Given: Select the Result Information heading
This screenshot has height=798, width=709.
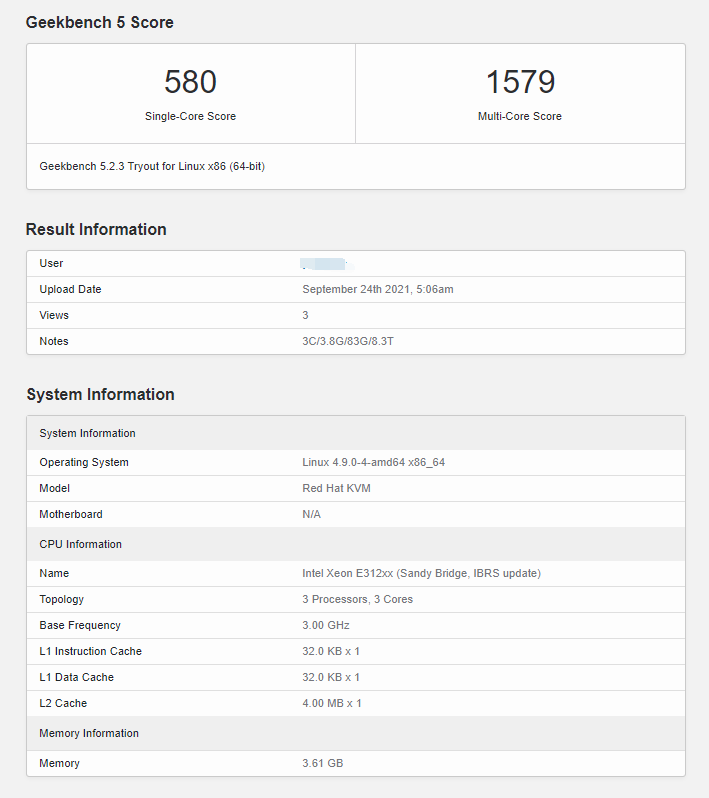Looking at the screenshot, I should point(96,229).
